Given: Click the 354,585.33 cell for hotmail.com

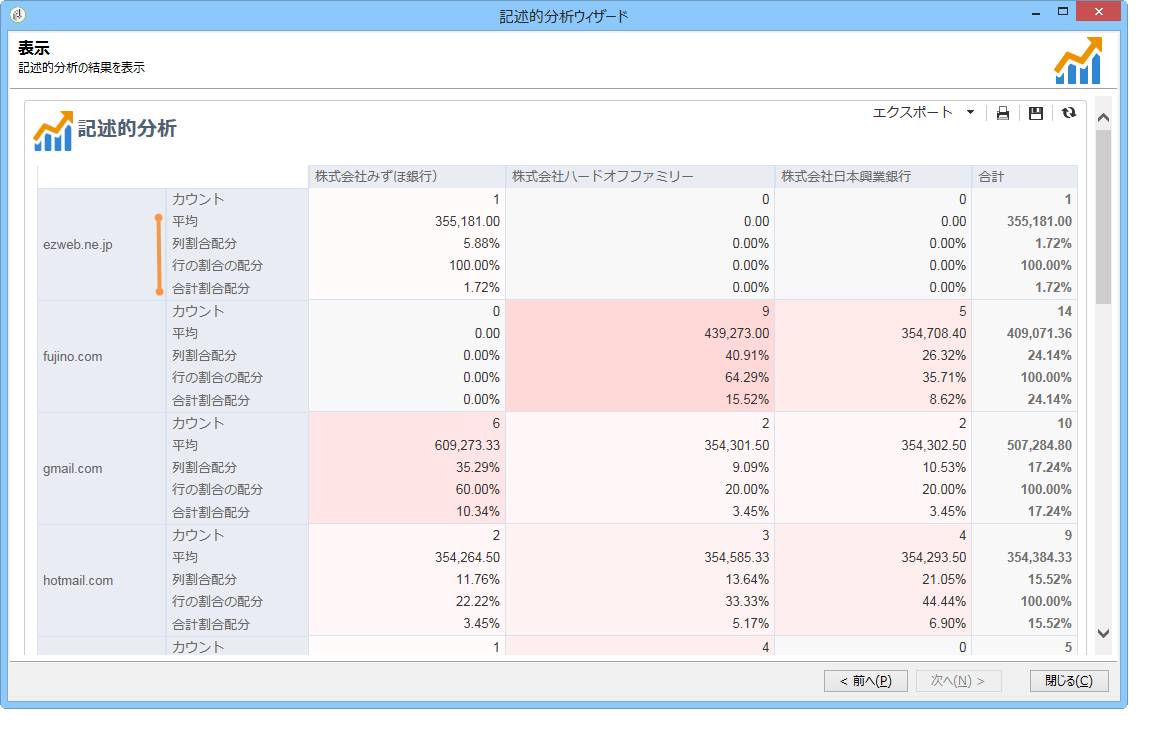Looking at the screenshot, I should 736,558.
